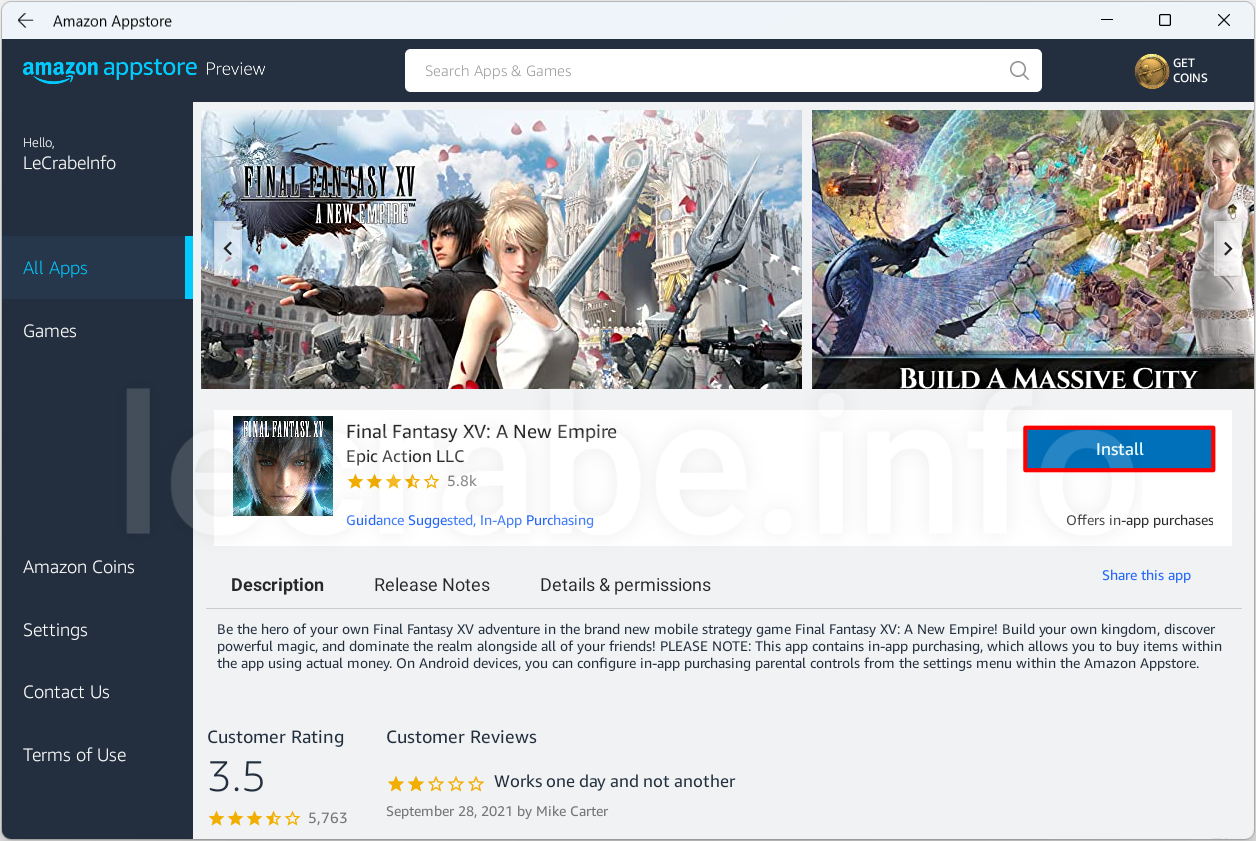Click the review title Works one day and not another
This screenshot has width=1256, height=841.
point(615,781)
